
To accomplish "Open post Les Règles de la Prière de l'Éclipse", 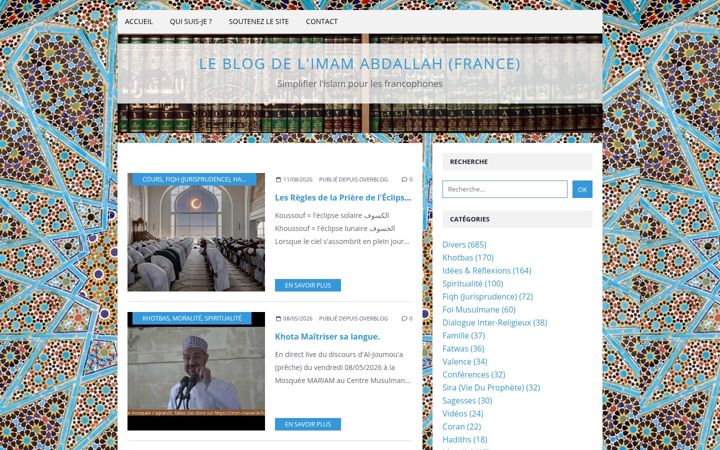I will click(x=343, y=197).
